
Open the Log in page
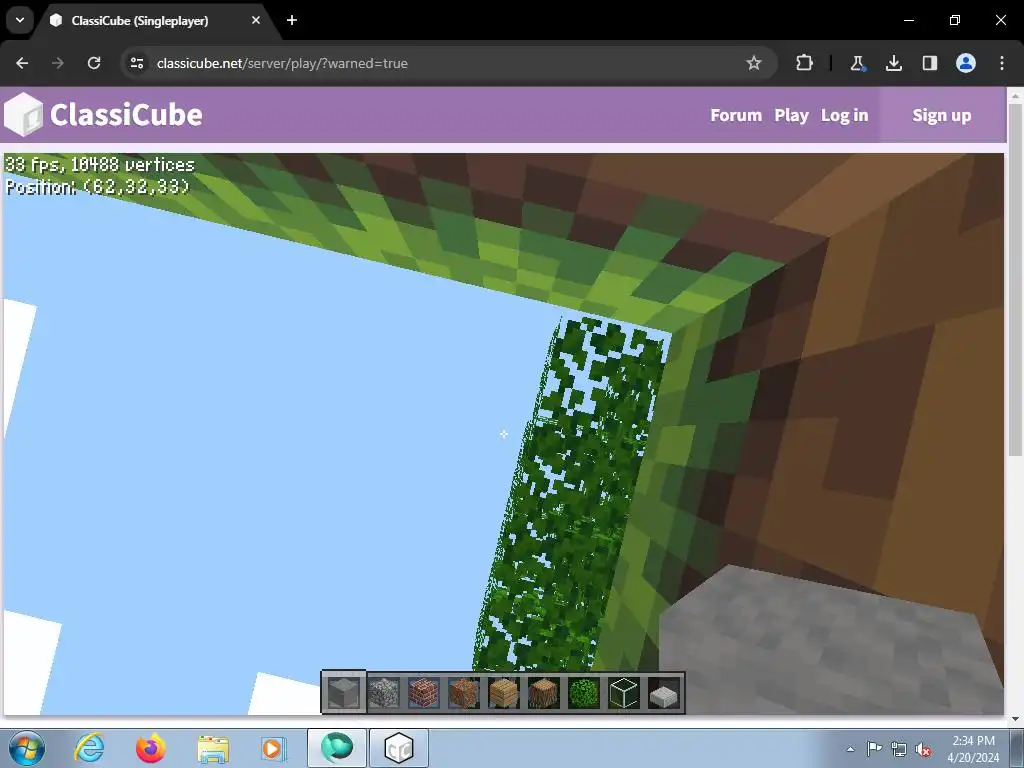(x=844, y=115)
